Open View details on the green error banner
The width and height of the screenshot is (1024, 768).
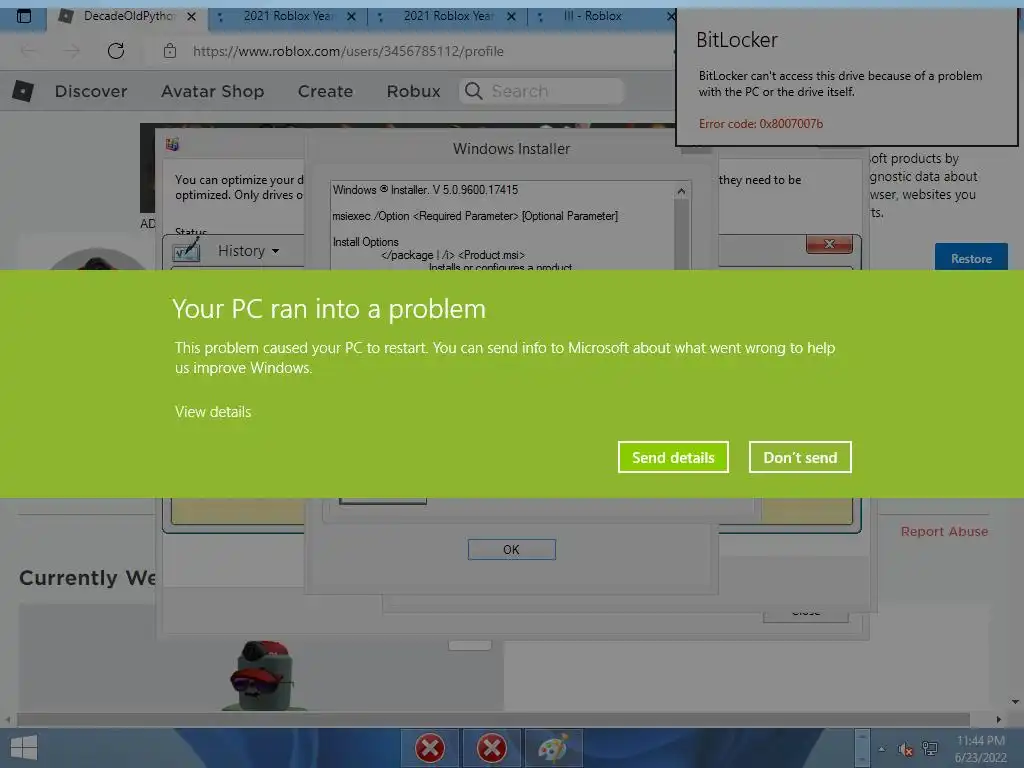213,411
